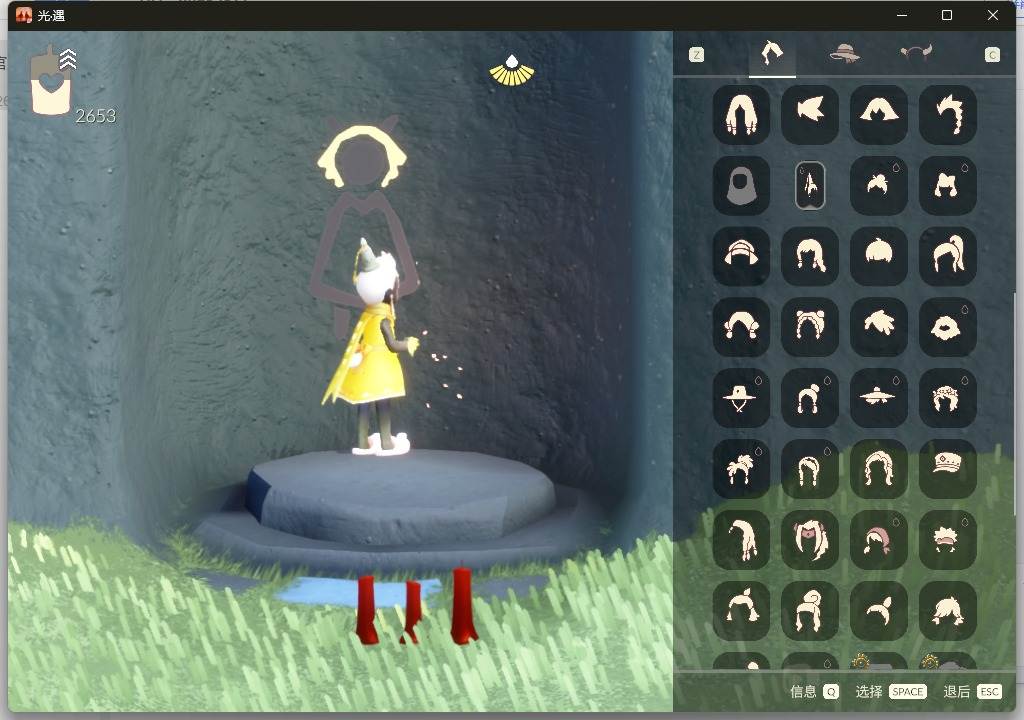This screenshot has width=1024, height=720.
Task: Click the 光遇 app icon in title bar
Action: (24, 15)
